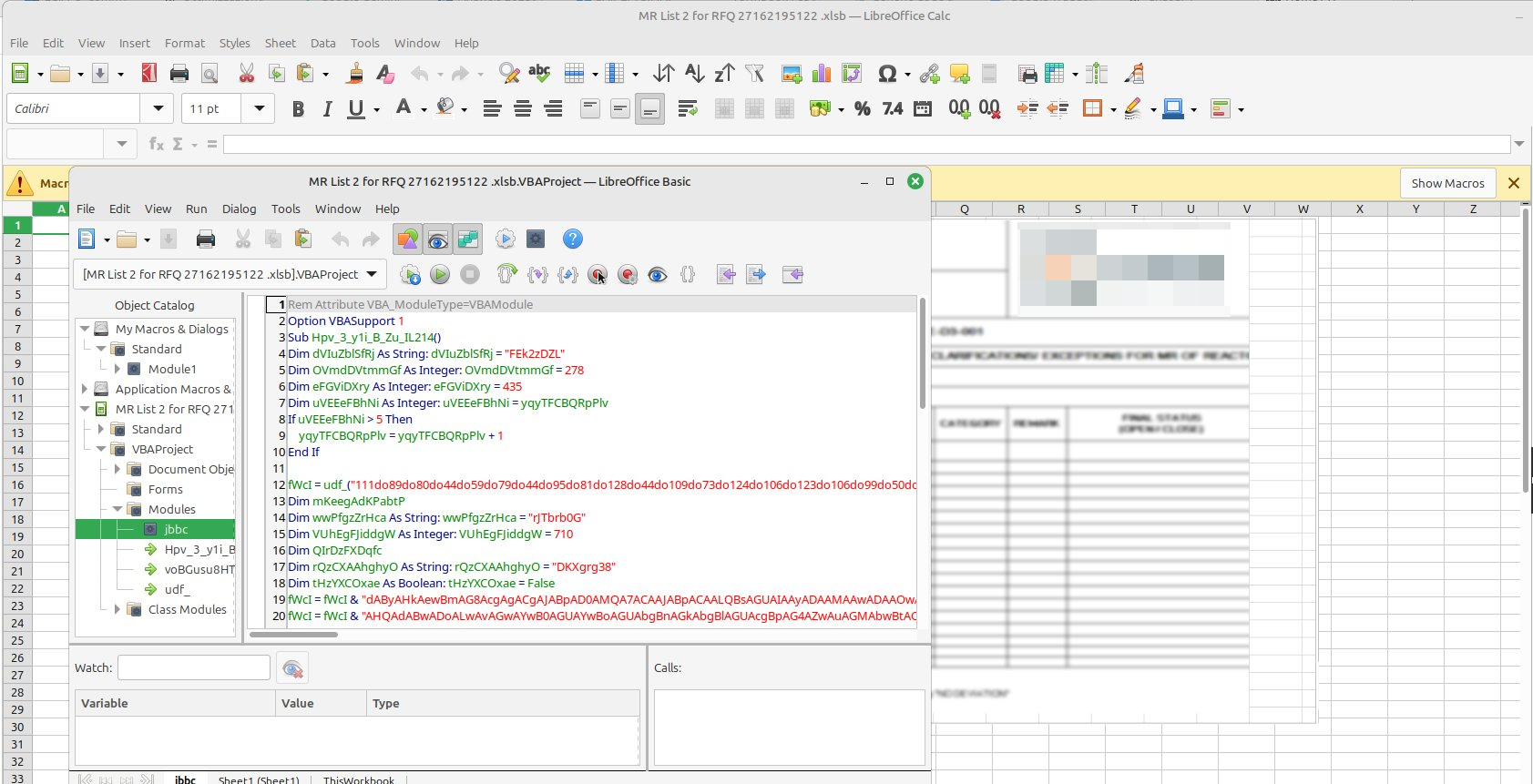
Task: Close the macro warning infobar
Action: point(1514,183)
